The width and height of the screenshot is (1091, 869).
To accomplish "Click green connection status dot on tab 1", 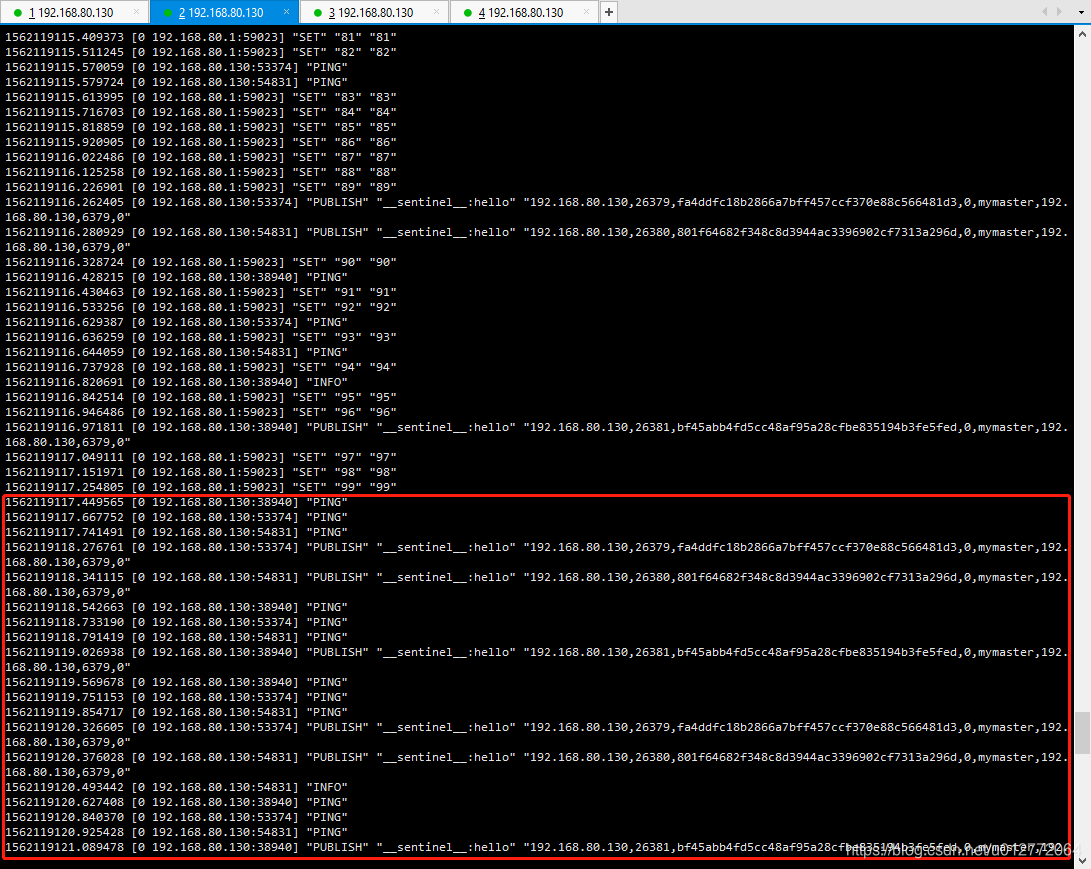I will pyautogui.click(x=18, y=13).
